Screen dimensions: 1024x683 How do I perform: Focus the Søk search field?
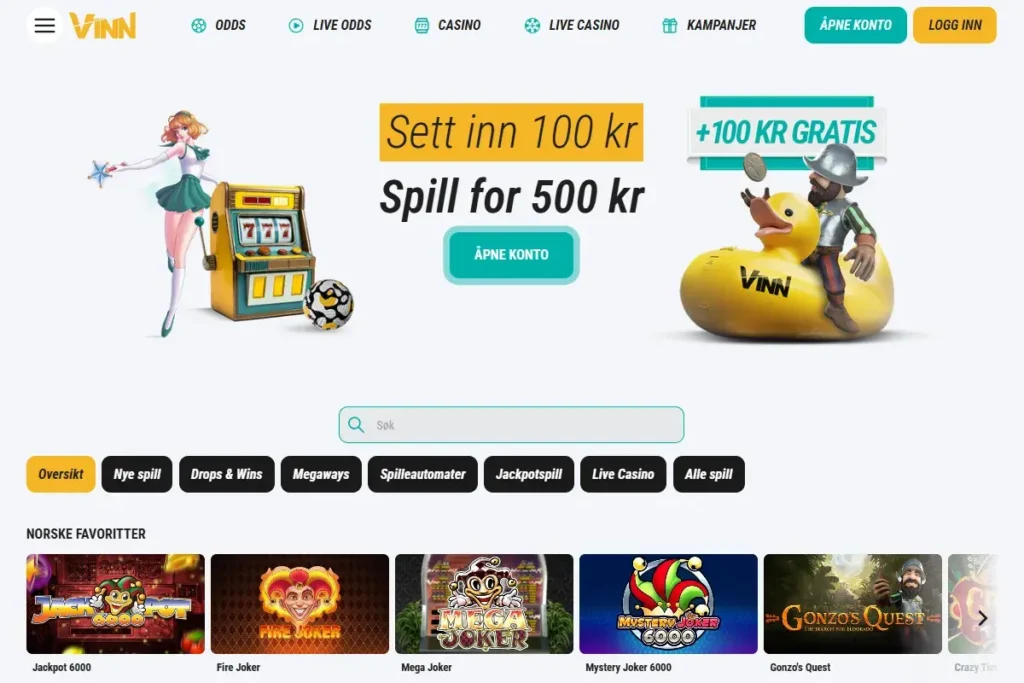pos(511,425)
